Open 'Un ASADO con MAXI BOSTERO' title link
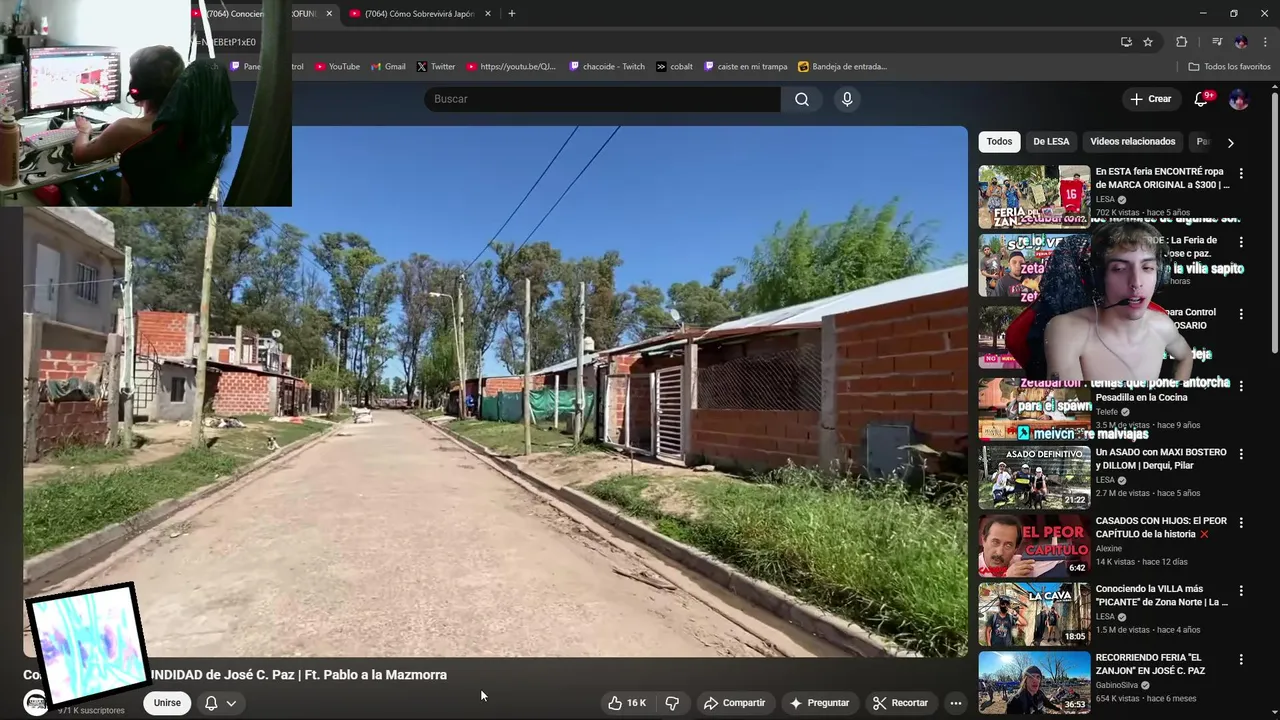1280x720 pixels. click(1161, 459)
